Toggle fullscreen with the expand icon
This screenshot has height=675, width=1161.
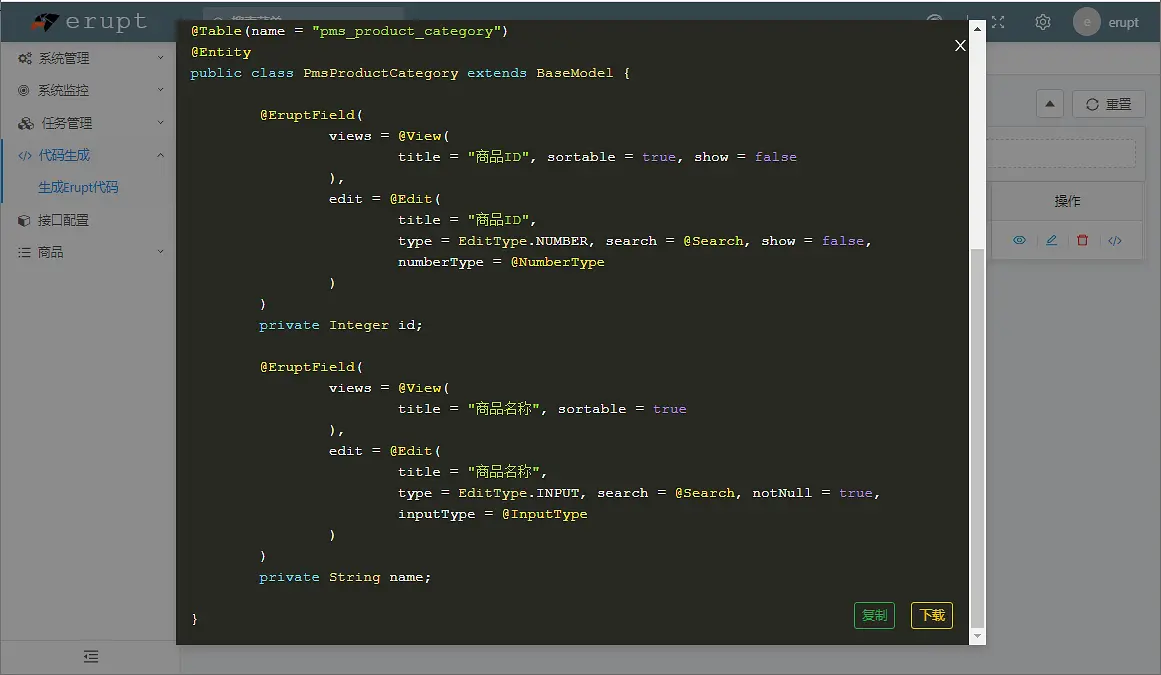(x=998, y=22)
